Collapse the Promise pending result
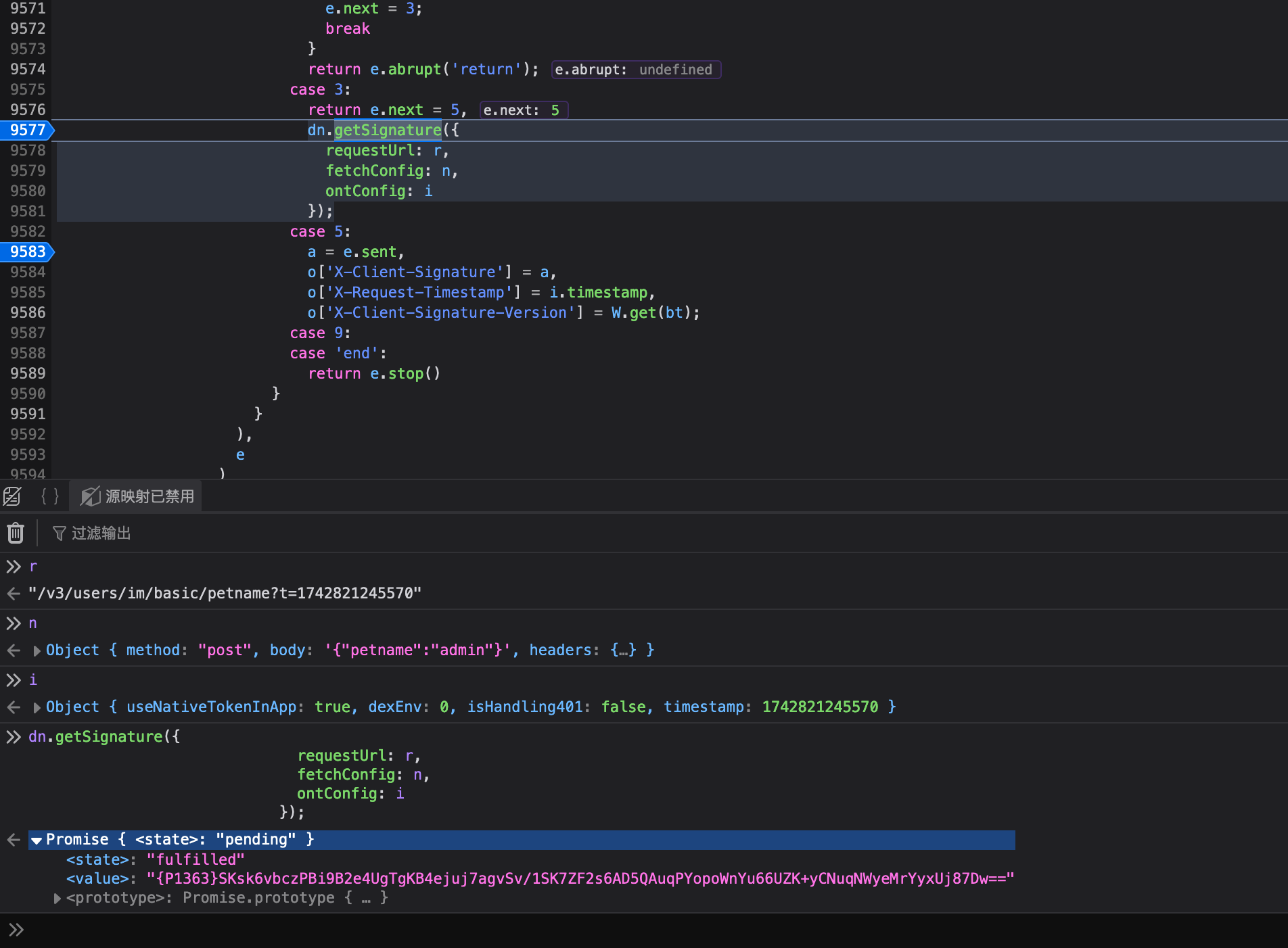This screenshot has height=948, width=1288. [37, 840]
